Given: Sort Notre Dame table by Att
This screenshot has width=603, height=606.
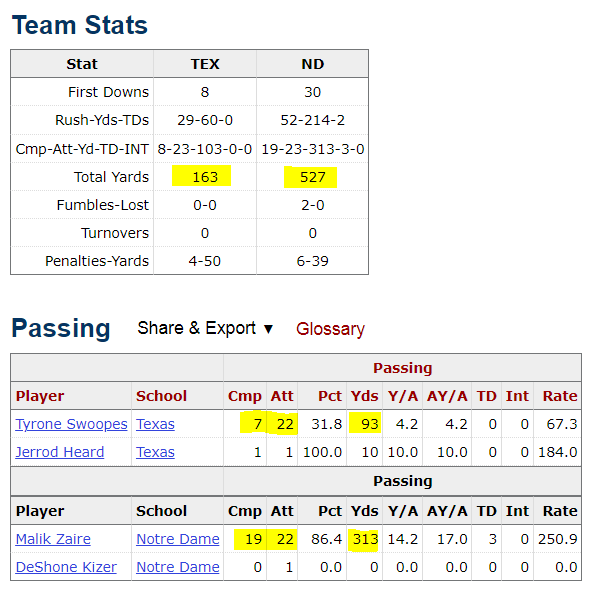Looking at the screenshot, I should (282, 511).
